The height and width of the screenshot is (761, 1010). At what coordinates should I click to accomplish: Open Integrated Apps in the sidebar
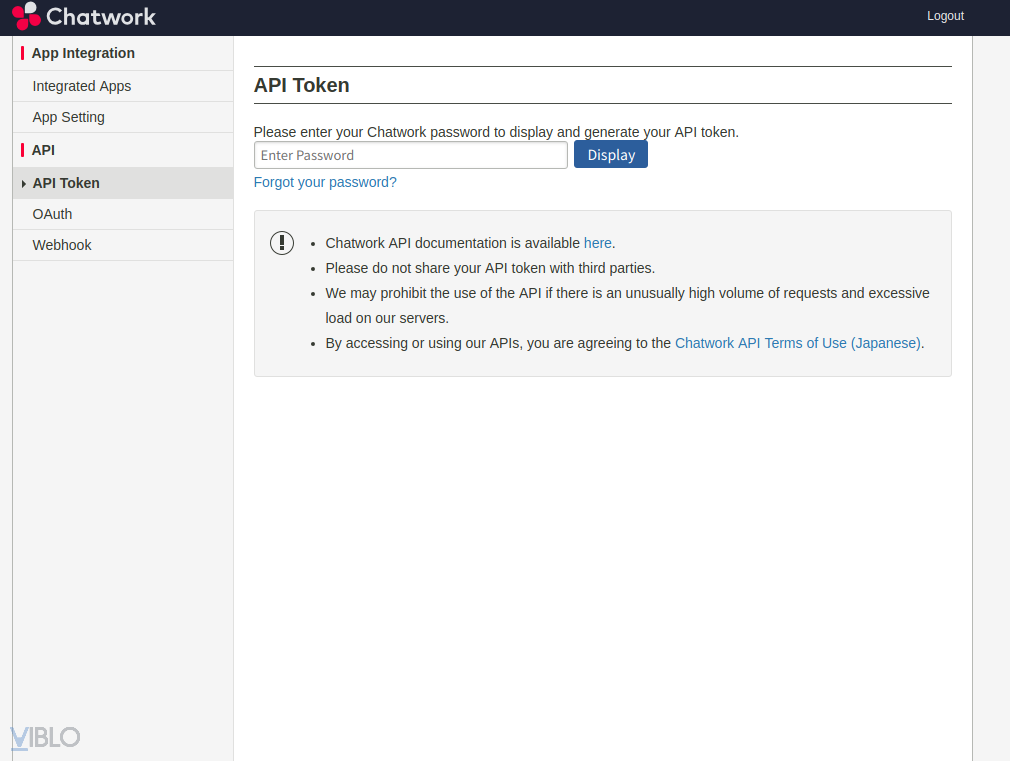pyautogui.click(x=82, y=86)
